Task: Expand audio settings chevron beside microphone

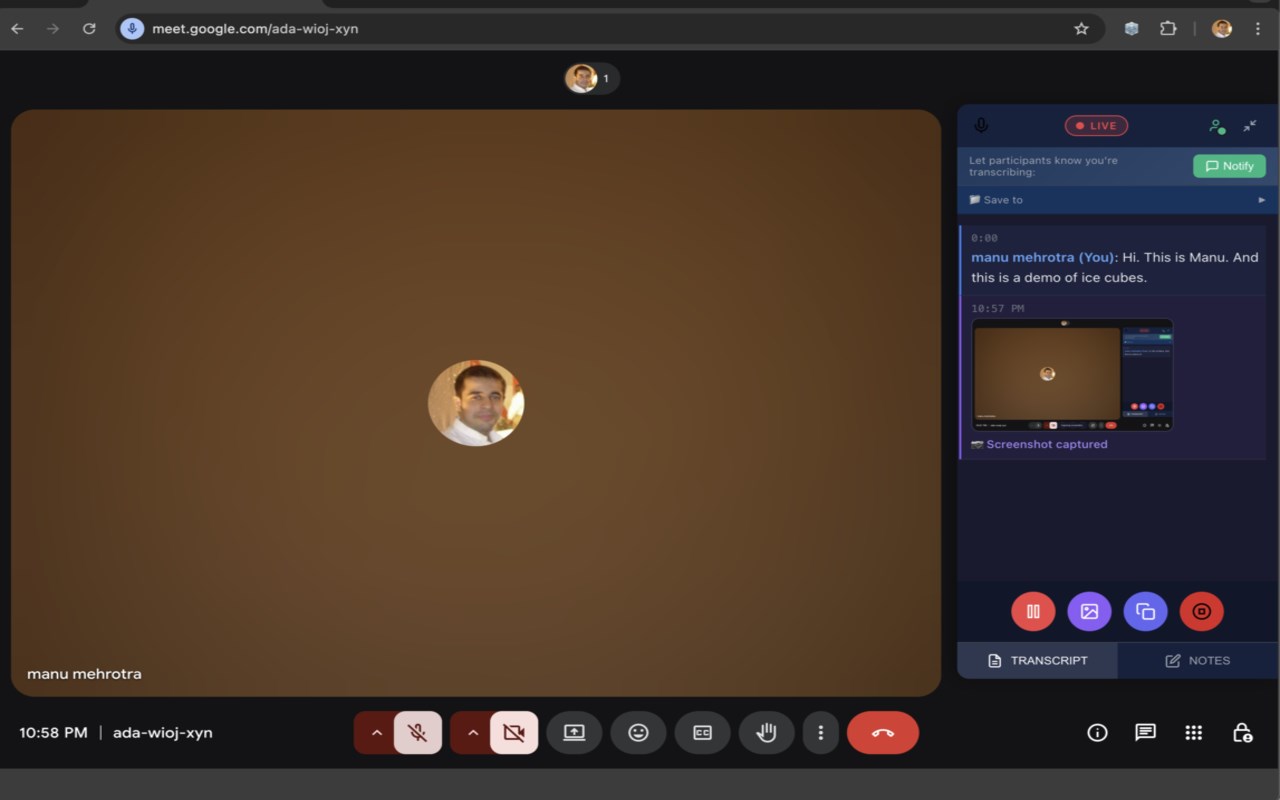Action: (x=376, y=733)
